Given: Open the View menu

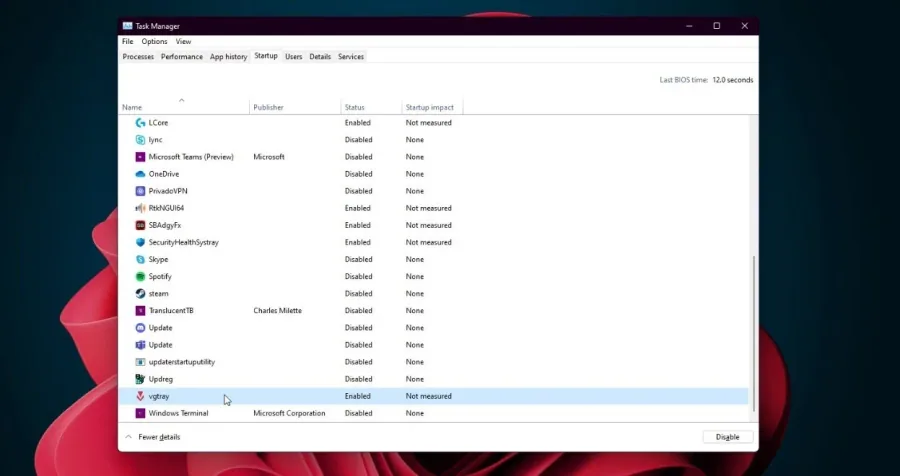Looking at the screenshot, I should click(183, 41).
